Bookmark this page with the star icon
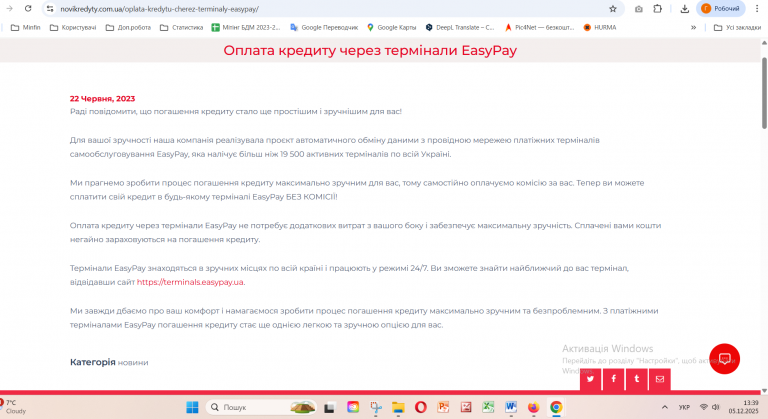This screenshot has width=768, height=419. (613, 9)
